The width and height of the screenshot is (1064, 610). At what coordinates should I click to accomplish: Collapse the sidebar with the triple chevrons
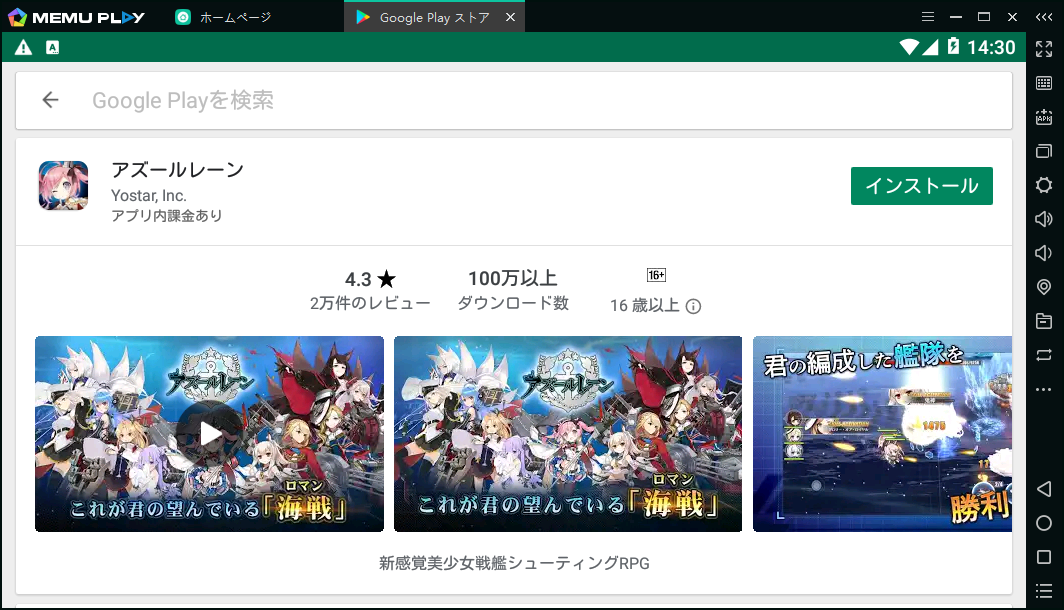[1044, 16]
